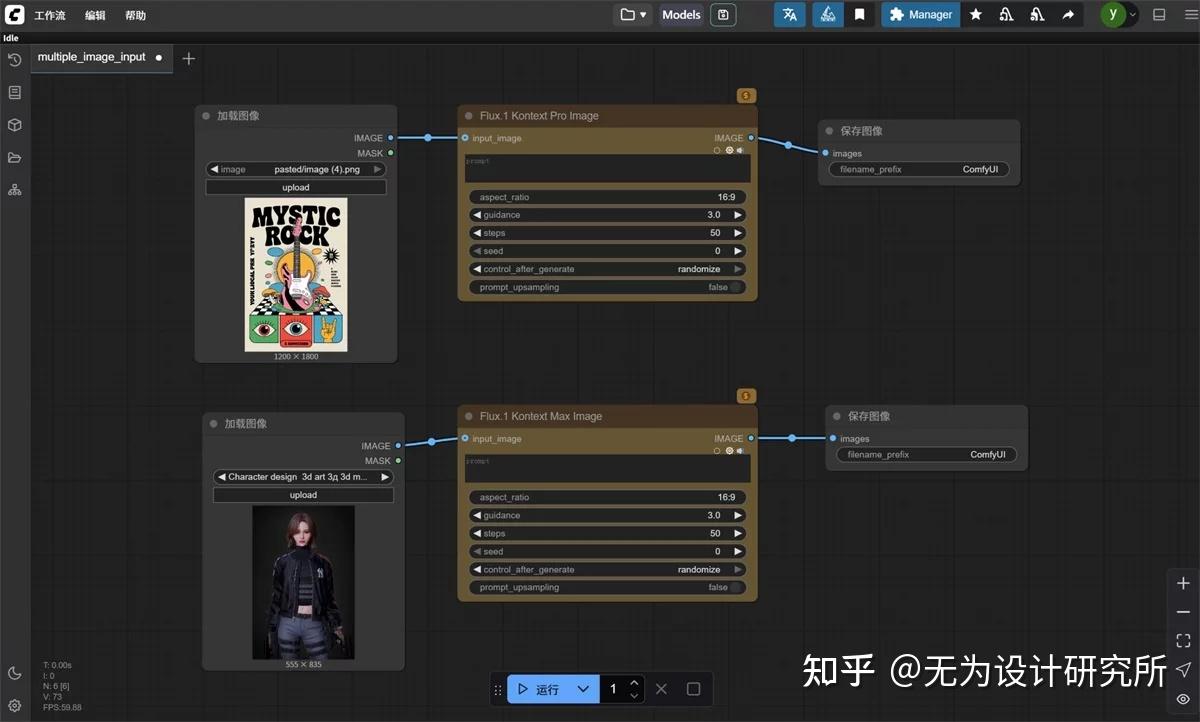Viewport: 1200px width, 722px height.
Task: Click the queue history icon in the left sidebar
Action: pyautogui.click(x=14, y=60)
